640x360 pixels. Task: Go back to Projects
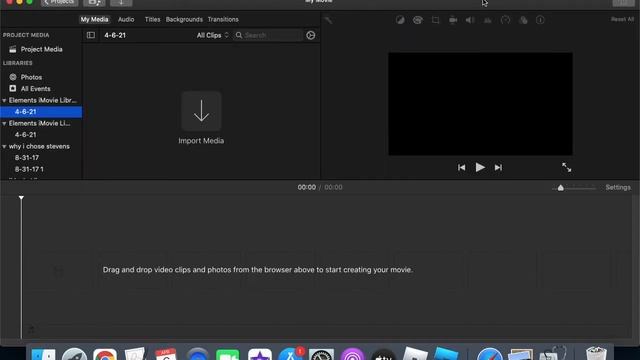60,2
